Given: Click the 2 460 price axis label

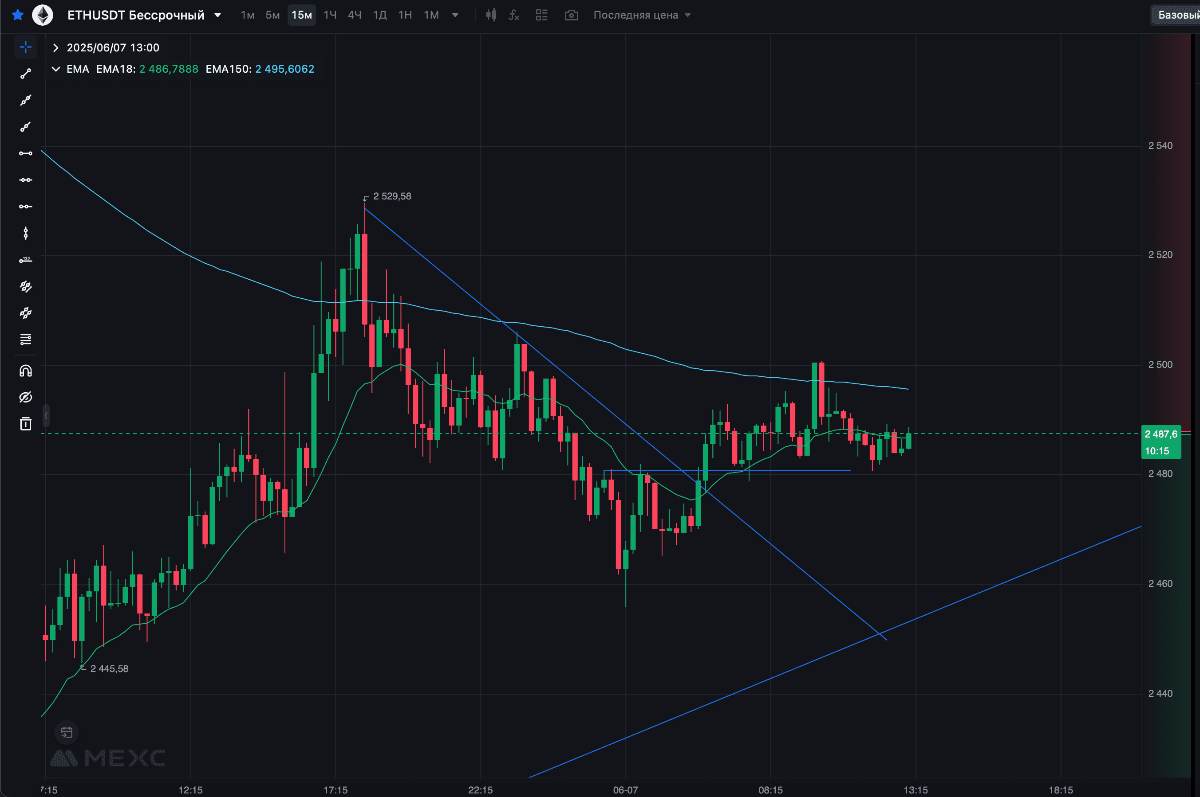Looking at the screenshot, I should click(1159, 583).
